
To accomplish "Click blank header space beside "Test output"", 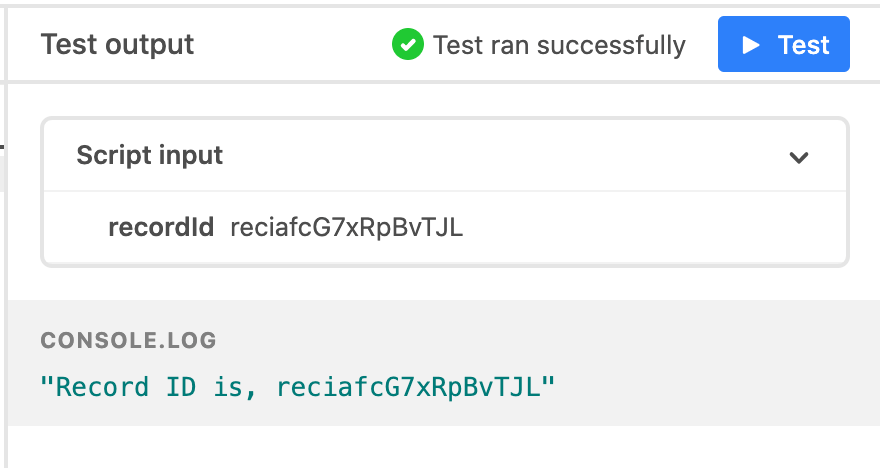I will tap(292, 44).
